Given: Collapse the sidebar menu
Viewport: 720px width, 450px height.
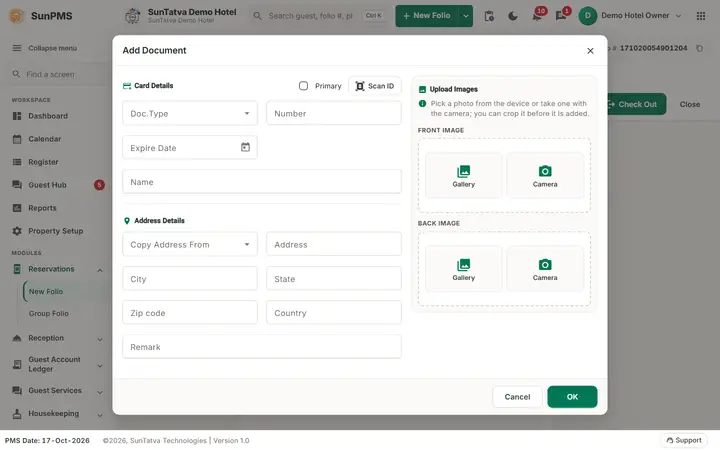Looking at the screenshot, I should [45, 48].
